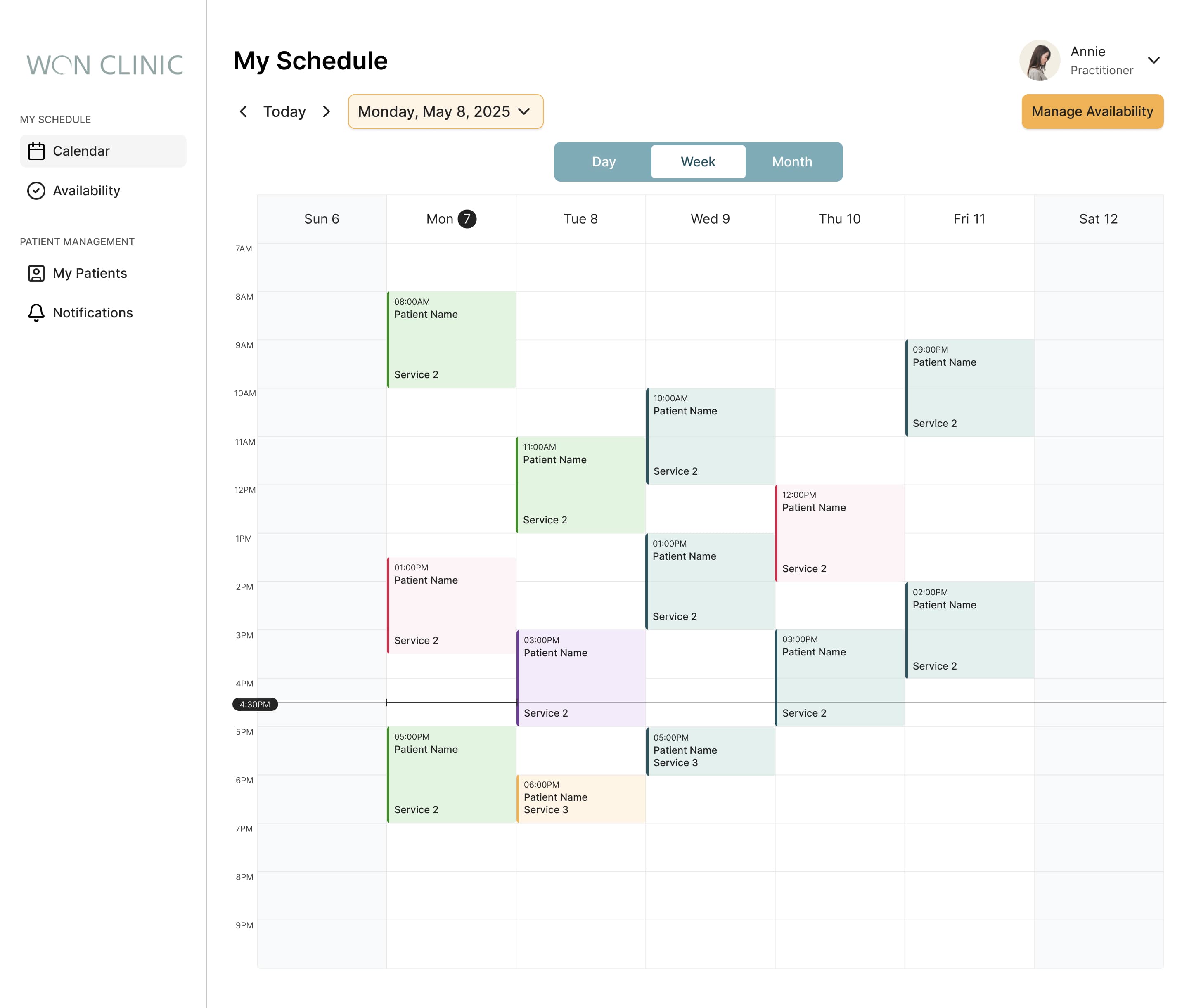Screen dimensions: 1189x1008
Task: Switch to Month view
Action: coord(792,162)
